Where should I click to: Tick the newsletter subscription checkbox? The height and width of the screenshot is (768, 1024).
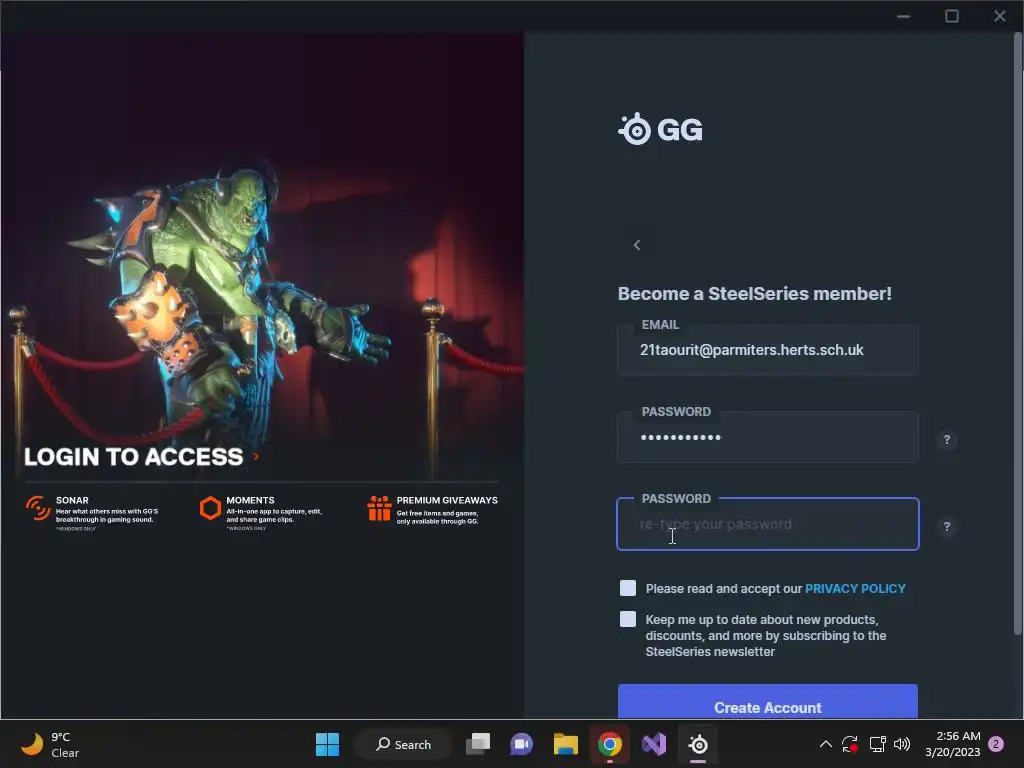coord(628,618)
